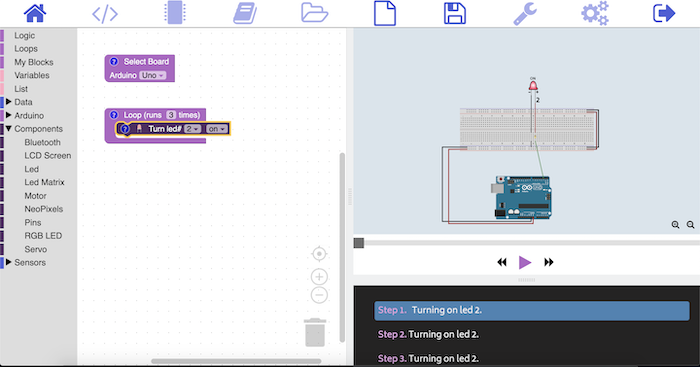Open the code view icon
Image resolution: width=700 pixels, height=367 pixels.
pos(105,14)
